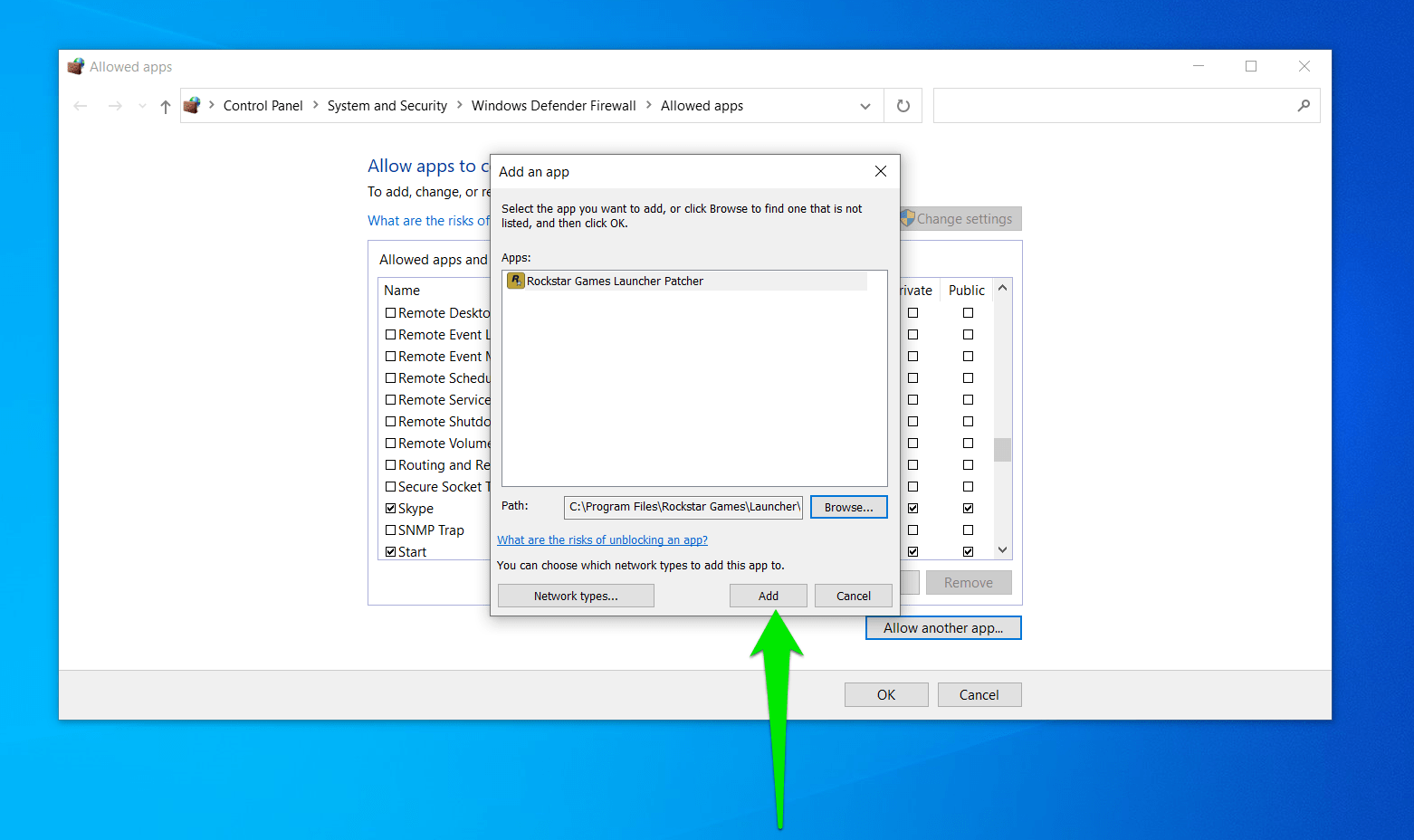This screenshot has height=840, width=1414.
Task: Close the Add an app dialog
Action: pyautogui.click(x=880, y=171)
